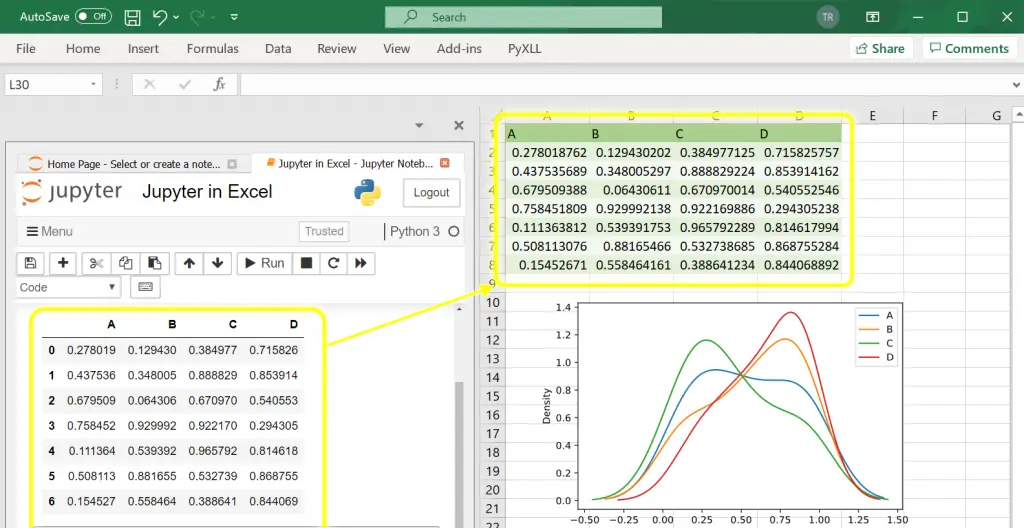The image size is (1024, 528).
Task: Switch to the Home ribbon tab
Action: pos(83,48)
